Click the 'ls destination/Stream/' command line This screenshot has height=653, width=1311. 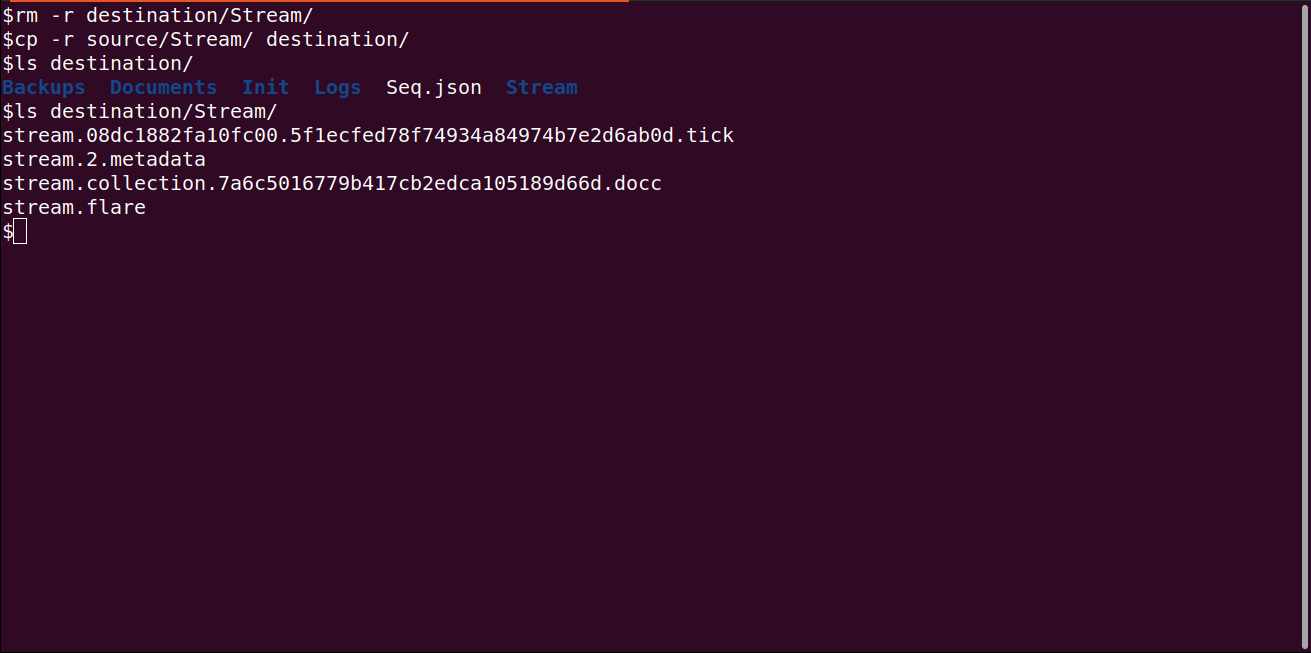[140, 112]
